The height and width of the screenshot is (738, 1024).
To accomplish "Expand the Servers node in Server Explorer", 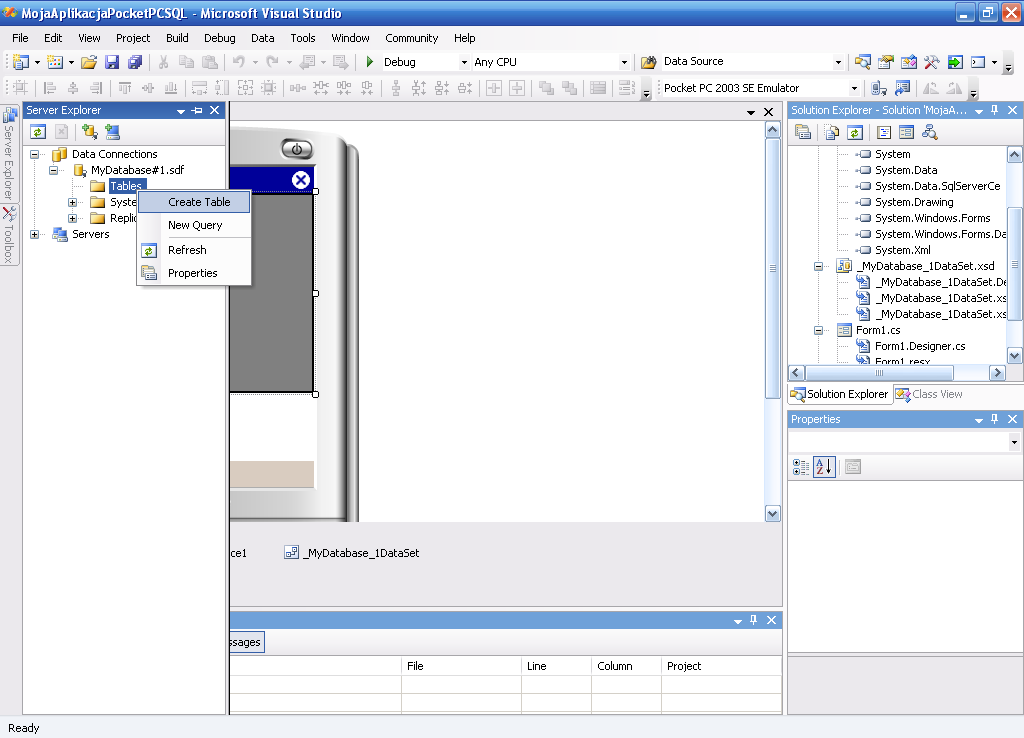I will (x=35, y=234).
